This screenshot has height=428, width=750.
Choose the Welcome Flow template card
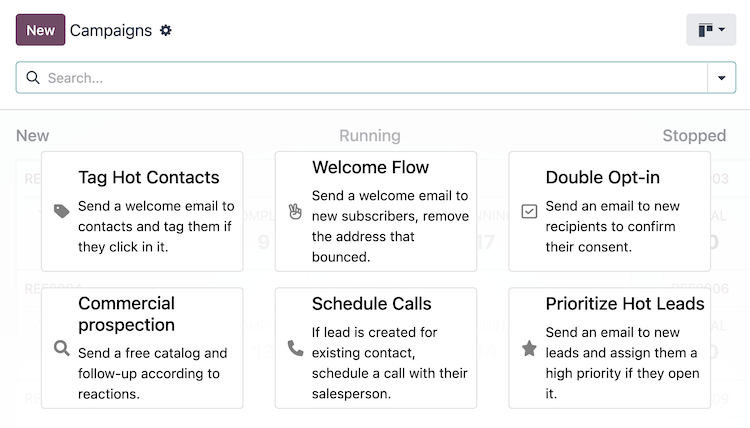click(375, 211)
